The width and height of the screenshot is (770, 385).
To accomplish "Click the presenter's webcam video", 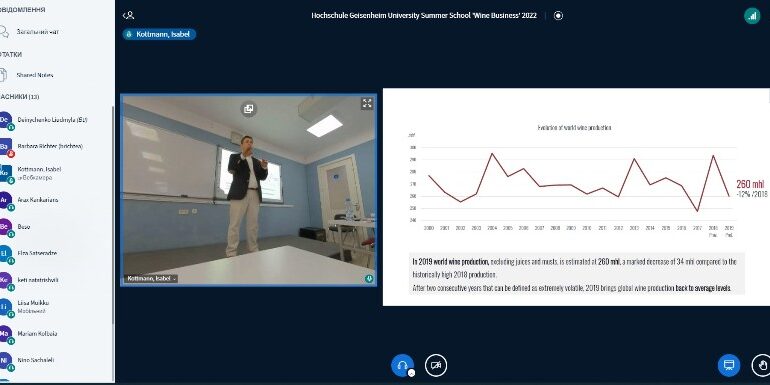I will pos(248,190).
